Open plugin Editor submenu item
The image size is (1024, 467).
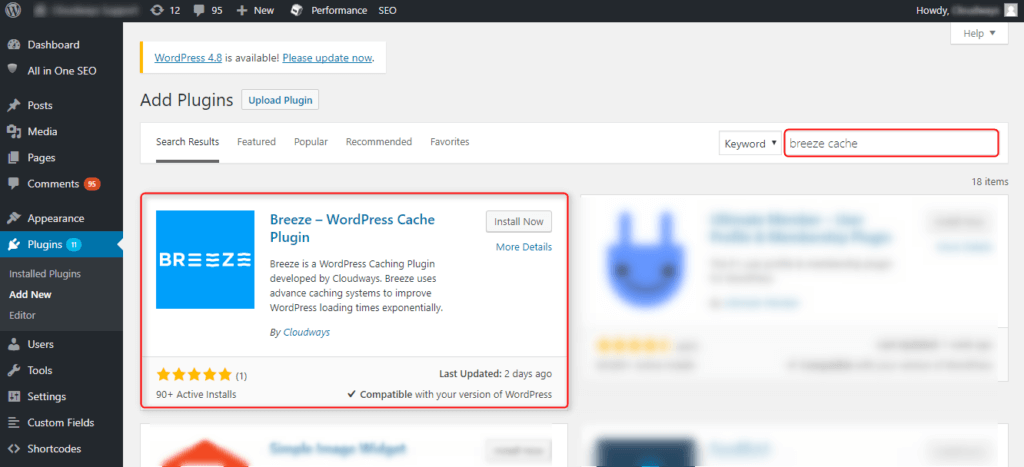coord(22,315)
